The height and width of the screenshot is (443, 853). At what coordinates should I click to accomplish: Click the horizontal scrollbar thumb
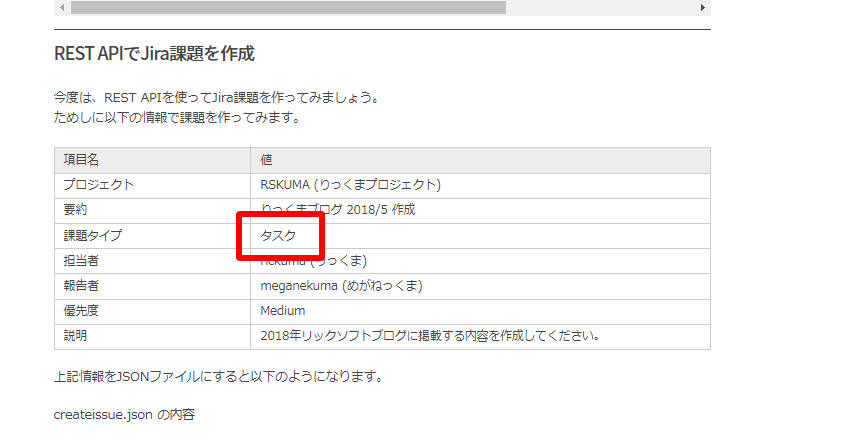[x=288, y=8]
